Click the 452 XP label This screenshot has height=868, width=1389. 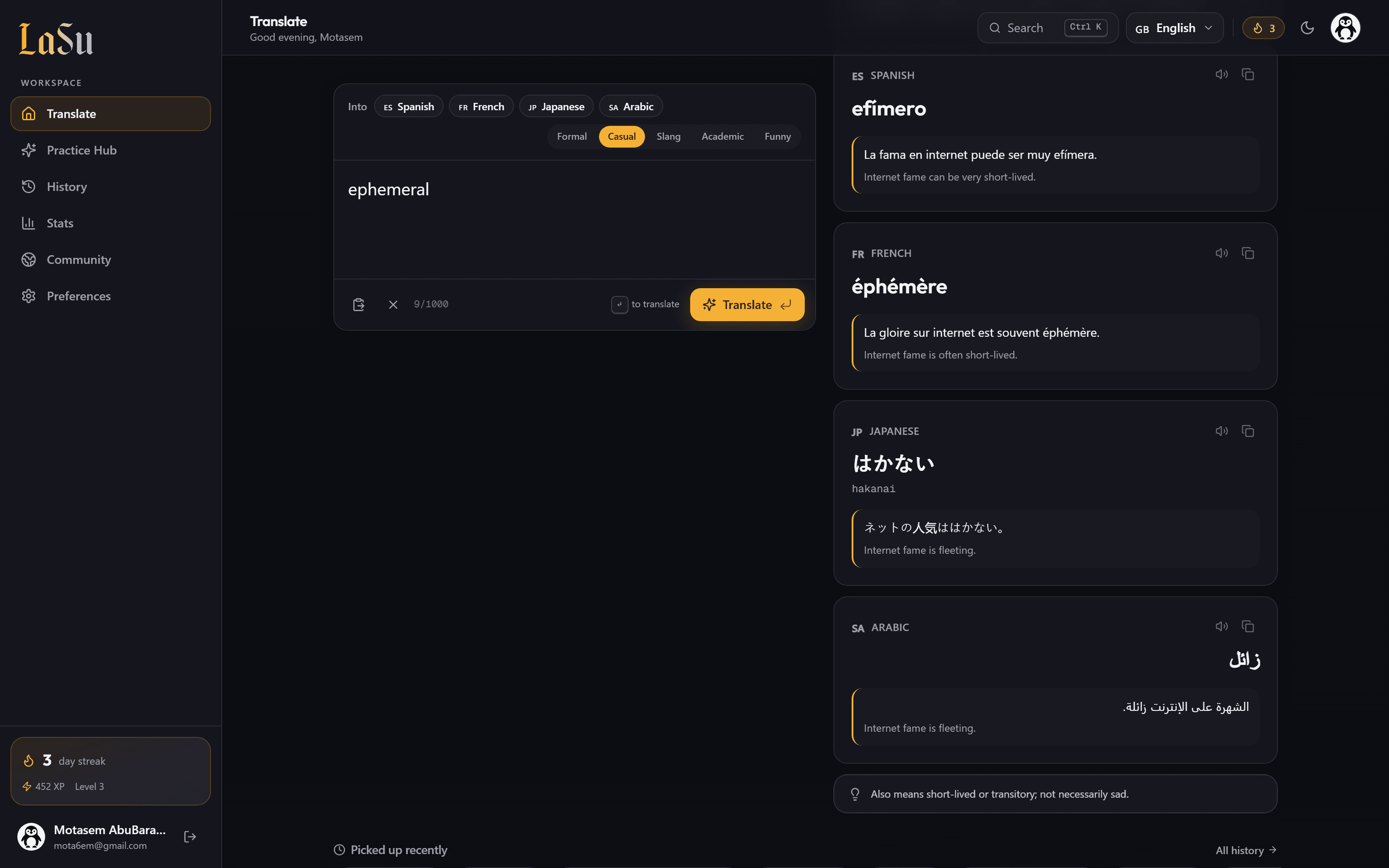click(x=49, y=786)
